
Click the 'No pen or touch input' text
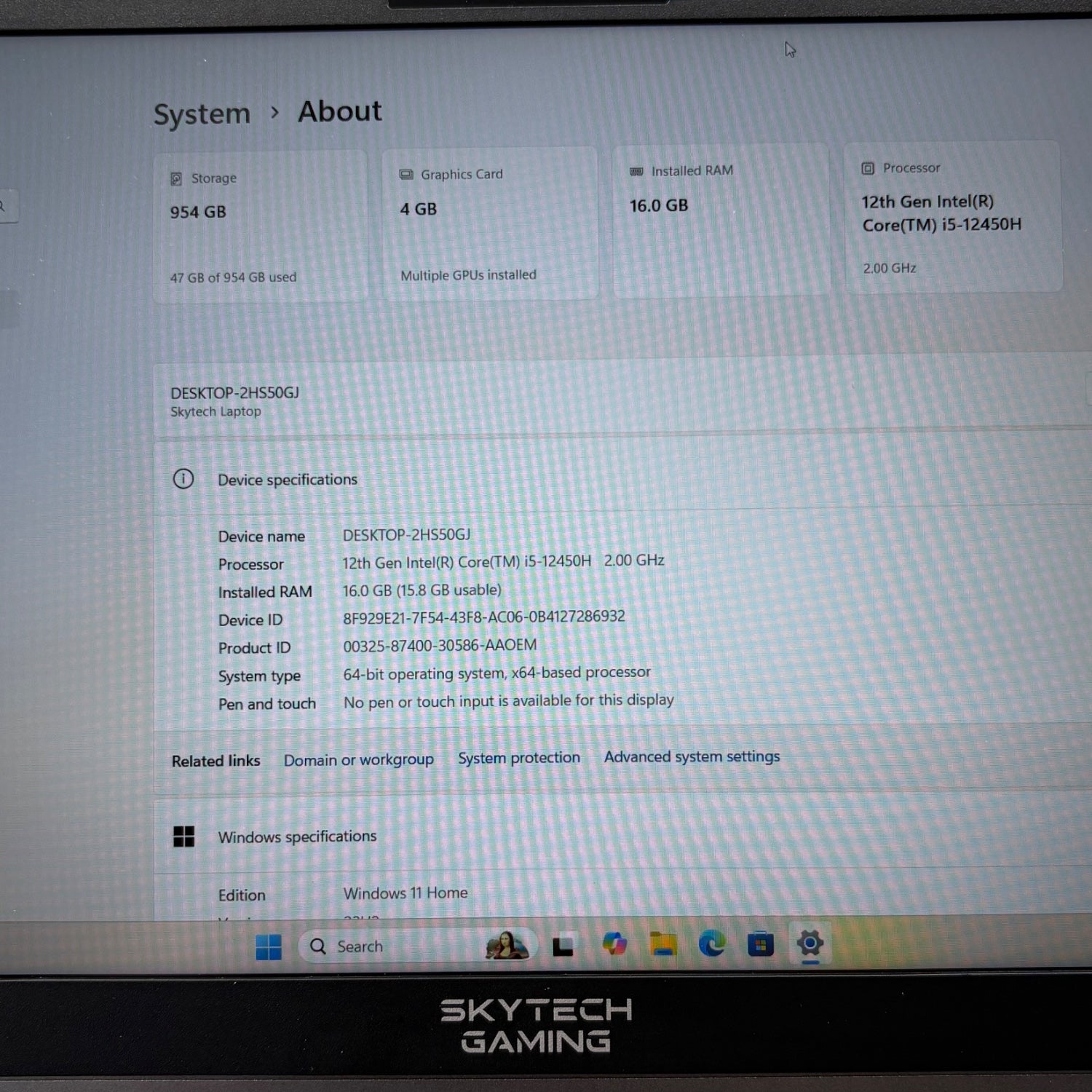[509, 701]
